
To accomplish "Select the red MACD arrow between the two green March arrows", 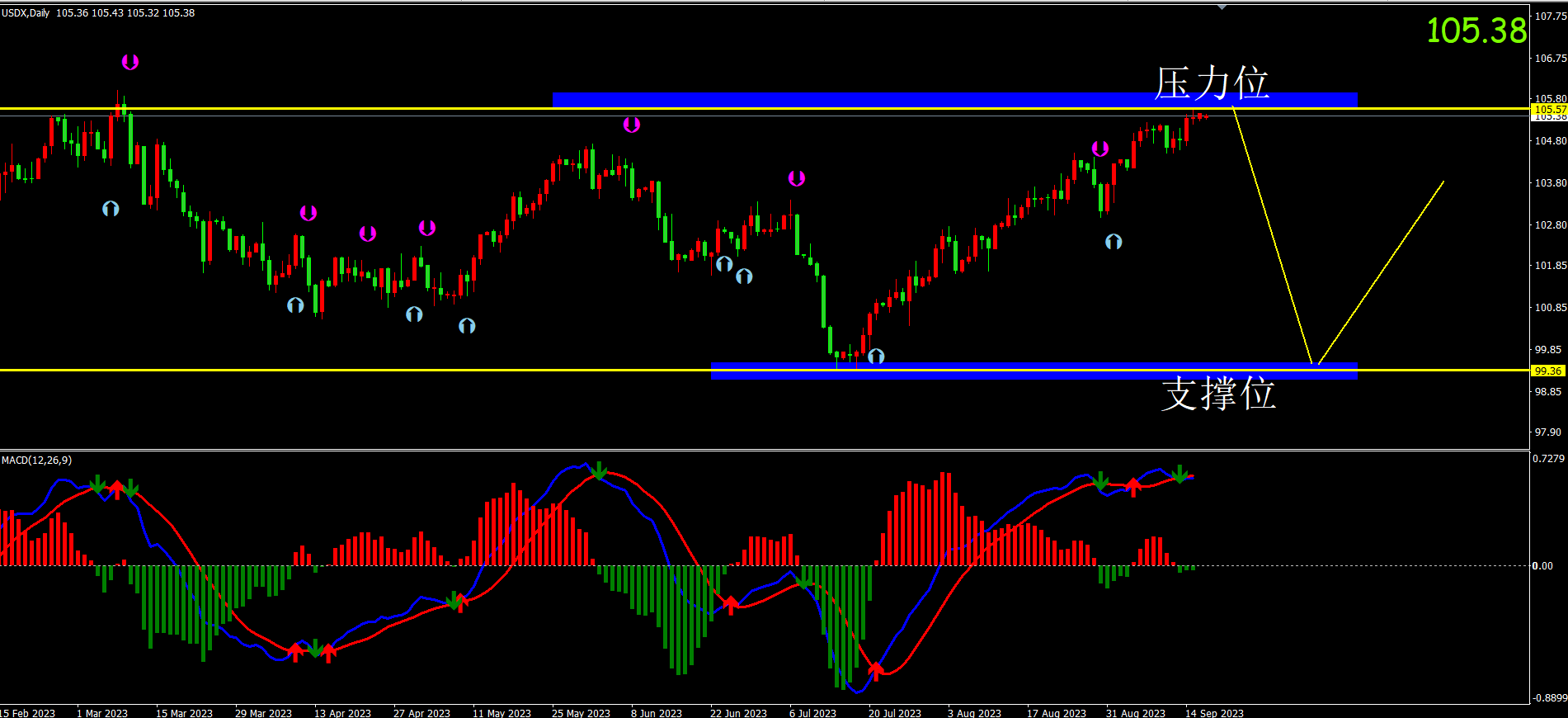I will [x=116, y=489].
